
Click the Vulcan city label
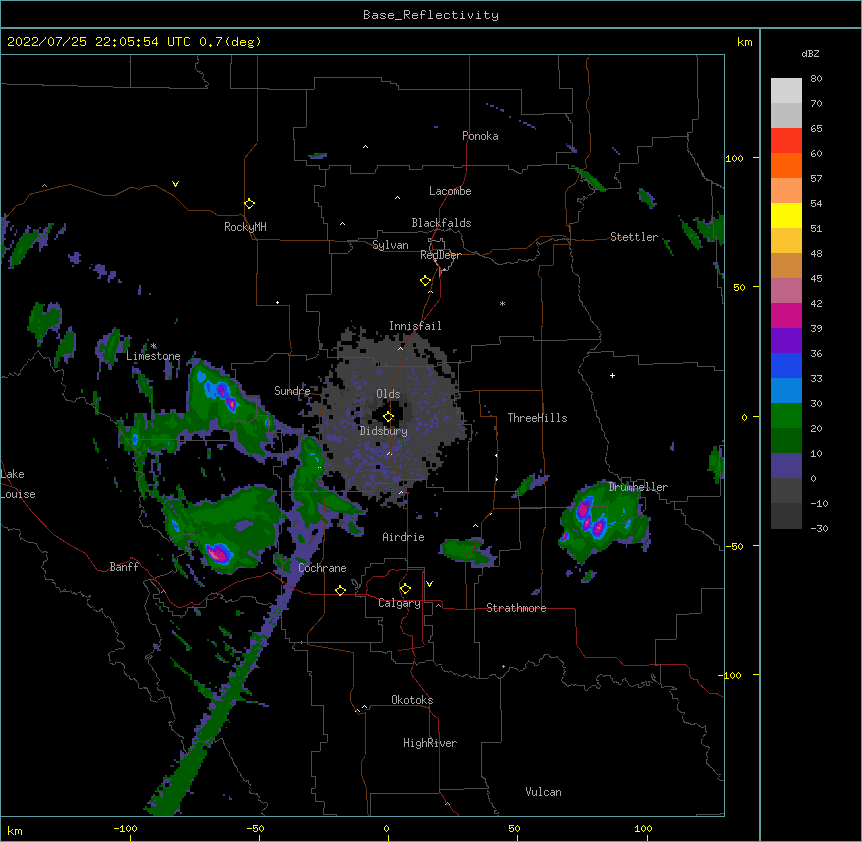click(x=543, y=792)
